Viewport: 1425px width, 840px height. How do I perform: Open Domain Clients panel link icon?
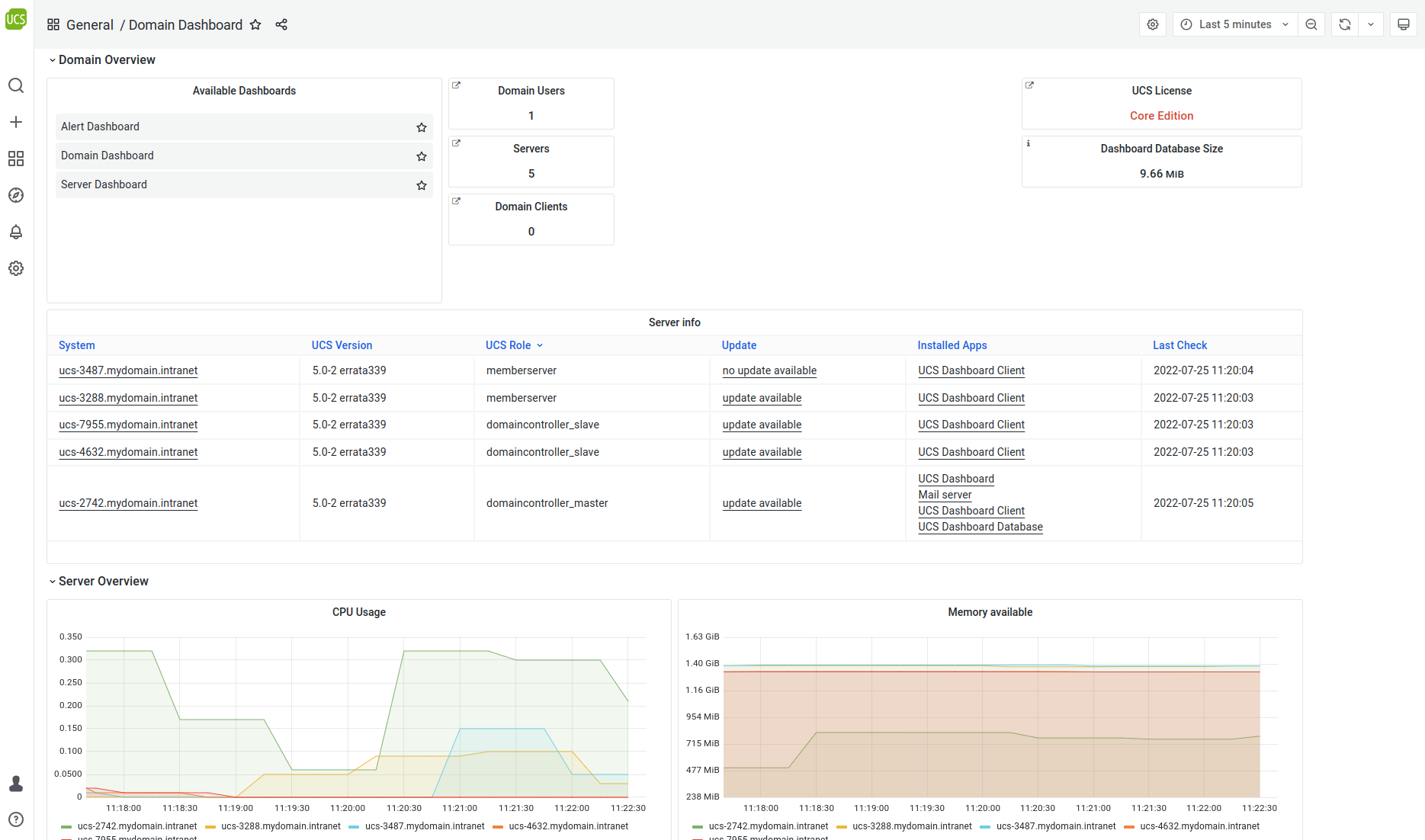tap(456, 201)
